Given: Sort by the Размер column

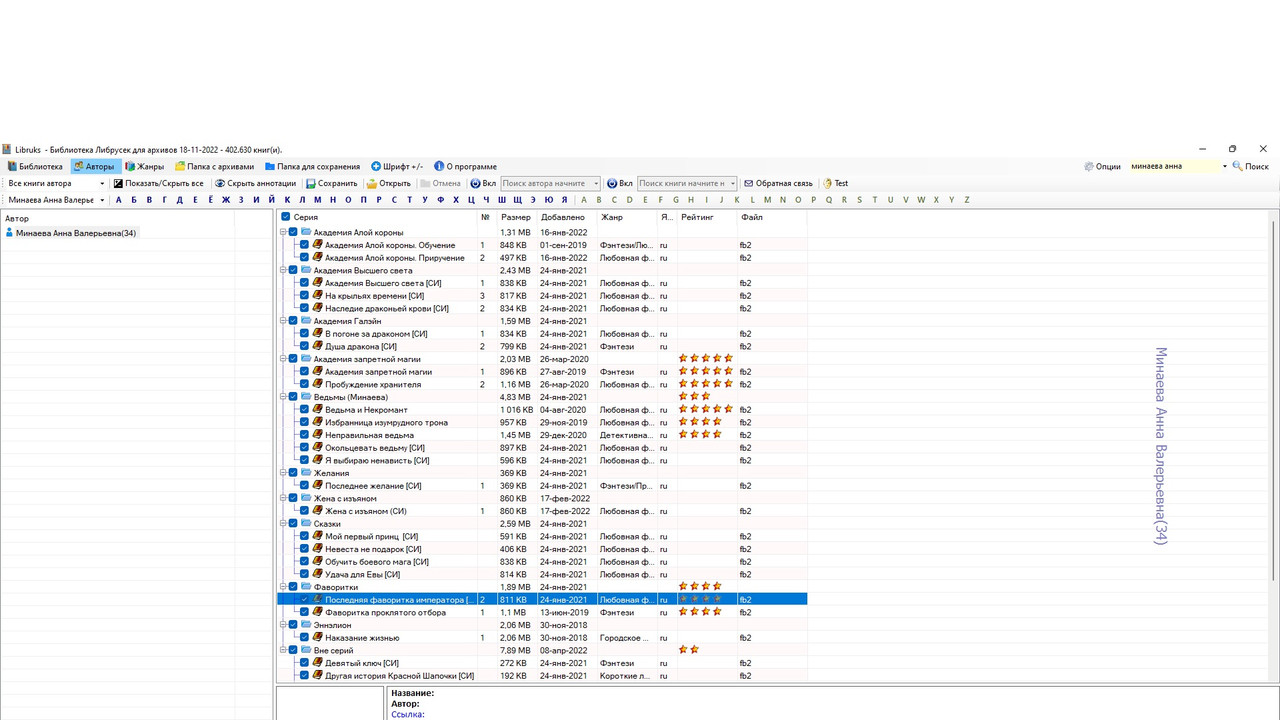Looking at the screenshot, I should [x=517, y=217].
